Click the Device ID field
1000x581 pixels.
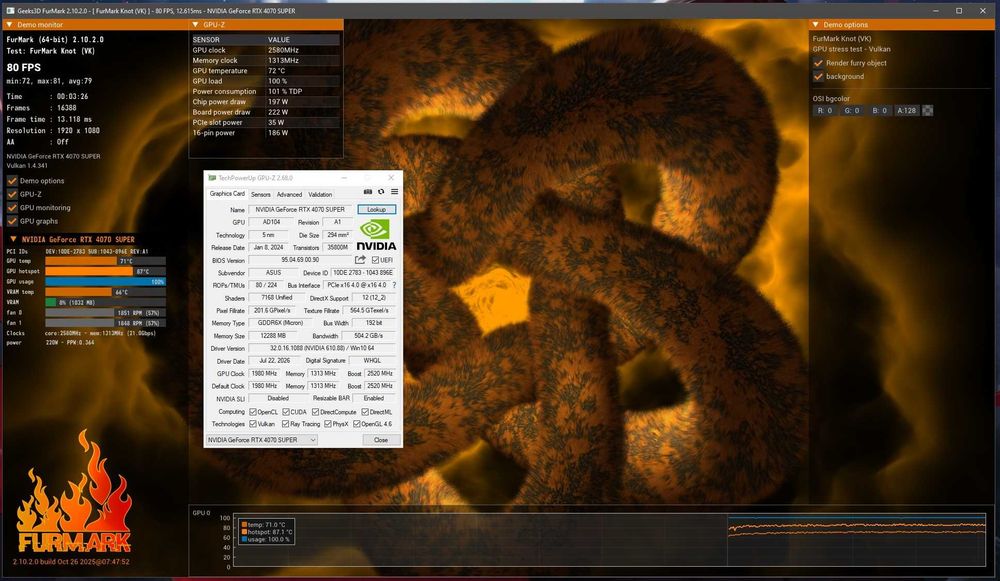coord(363,273)
